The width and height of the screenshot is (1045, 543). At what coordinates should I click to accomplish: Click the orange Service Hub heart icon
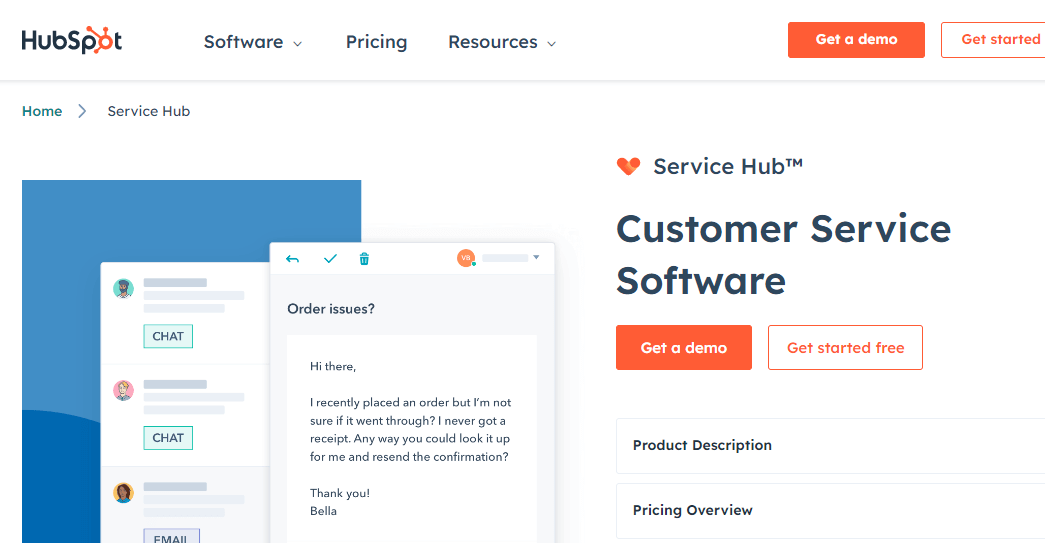[628, 166]
